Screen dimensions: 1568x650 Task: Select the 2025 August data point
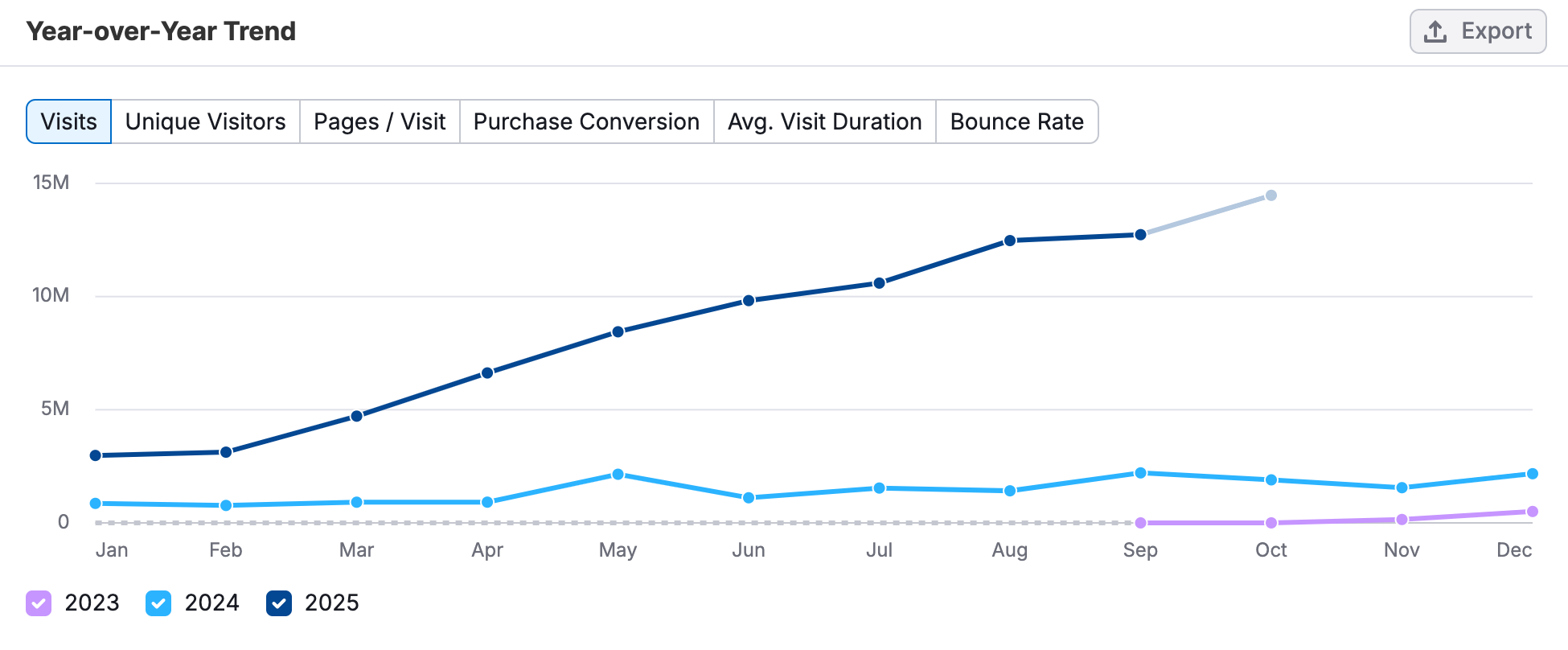(x=1010, y=241)
